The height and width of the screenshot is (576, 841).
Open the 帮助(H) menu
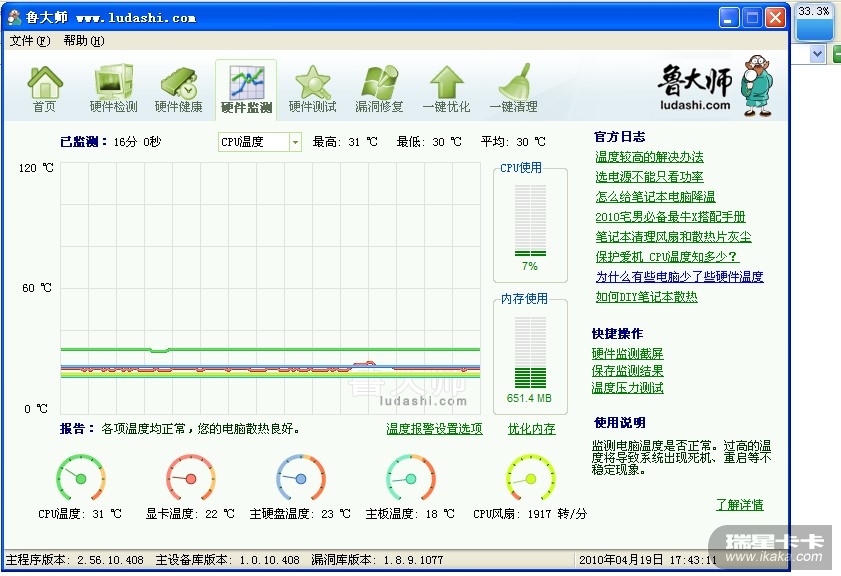(84, 41)
